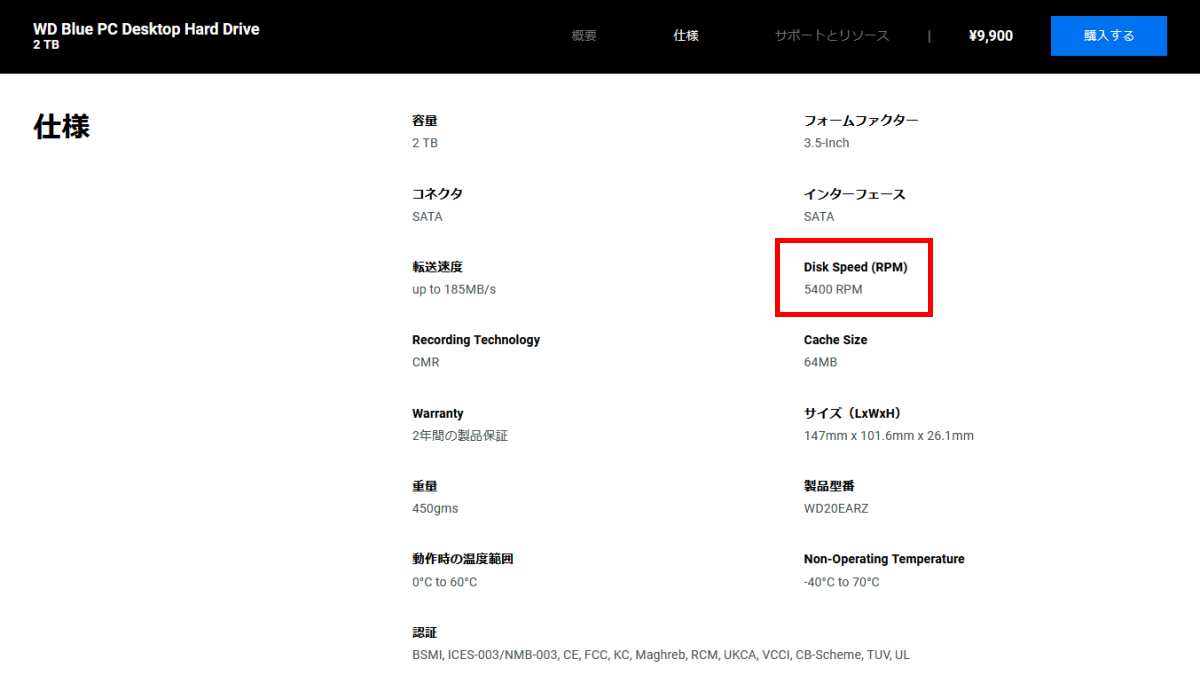Click the 64MB cache size value
Image resolution: width=1200 pixels, height=700 pixels.
click(820, 363)
